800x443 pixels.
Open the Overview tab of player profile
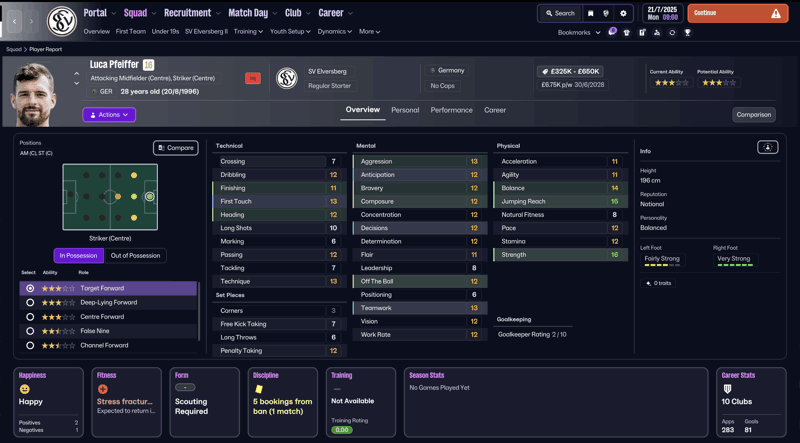tap(363, 110)
